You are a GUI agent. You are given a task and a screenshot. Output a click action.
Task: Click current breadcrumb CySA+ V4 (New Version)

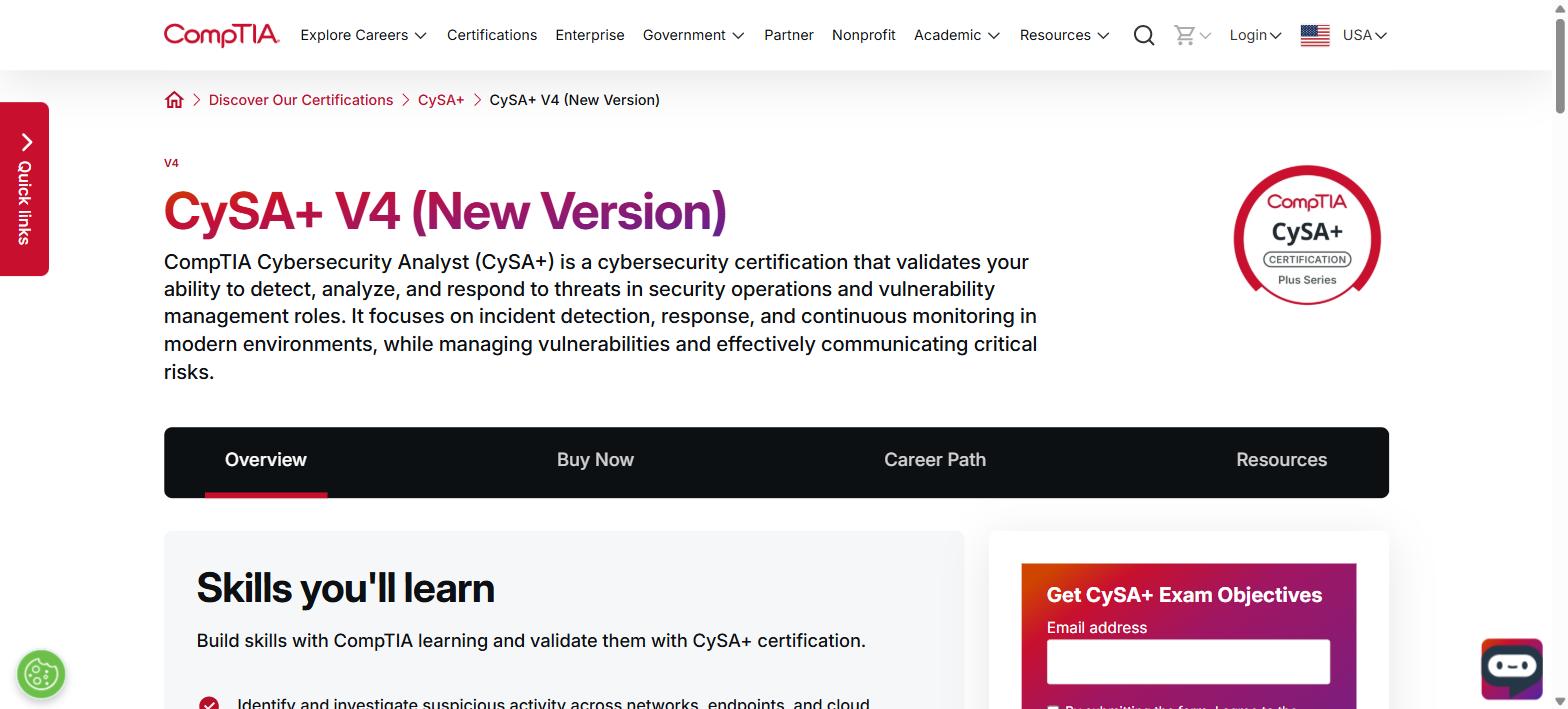tap(575, 100)
